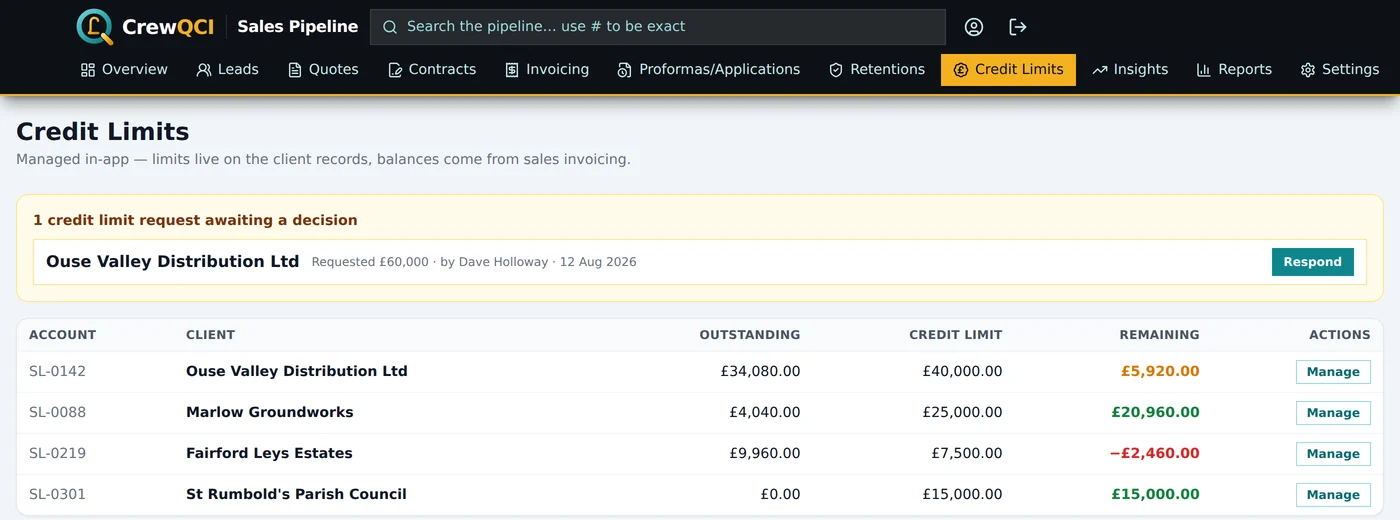Focus the pipeline search field

pos(658,27)
